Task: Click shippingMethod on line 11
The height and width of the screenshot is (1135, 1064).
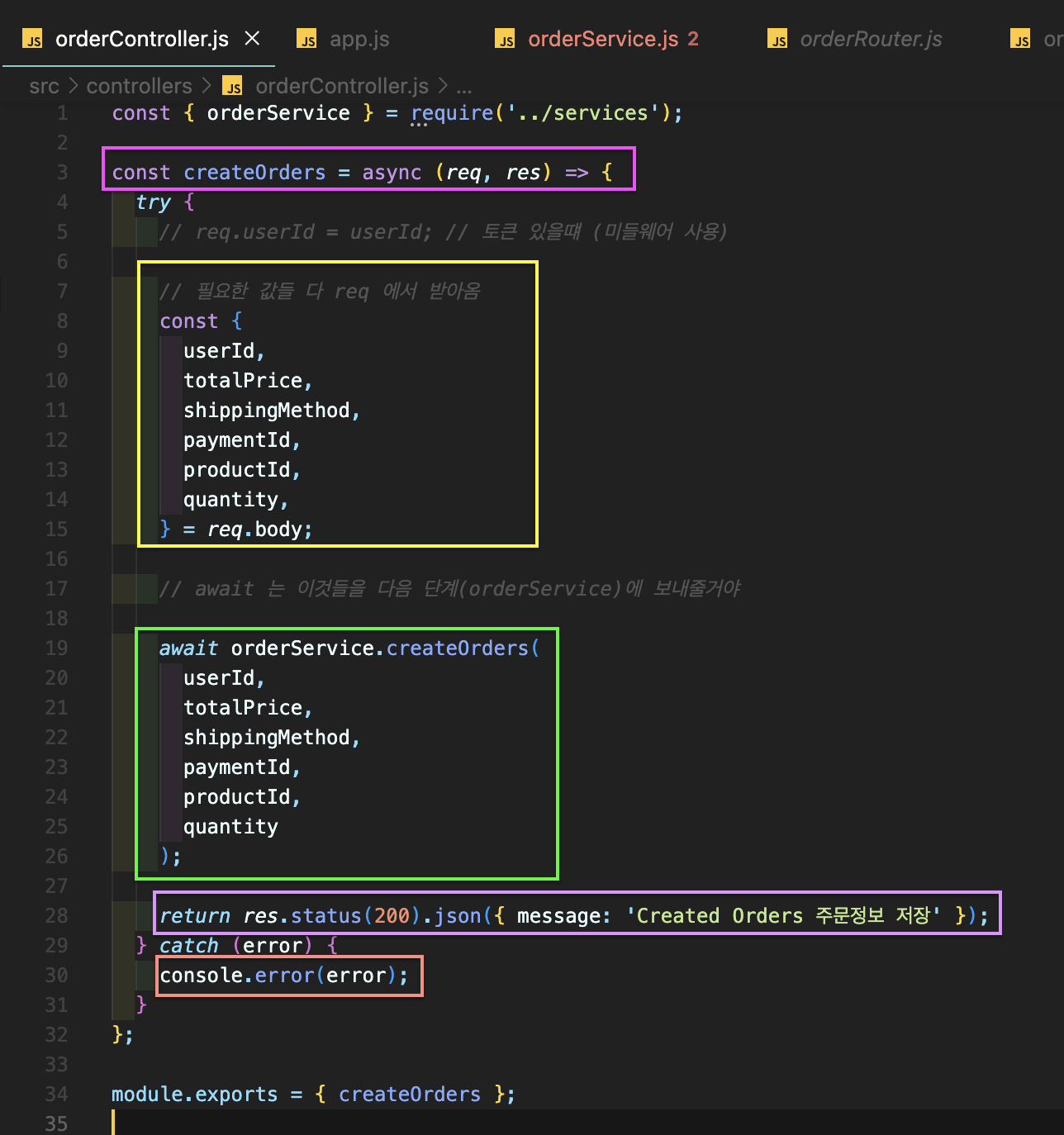Action: (267, 411)
